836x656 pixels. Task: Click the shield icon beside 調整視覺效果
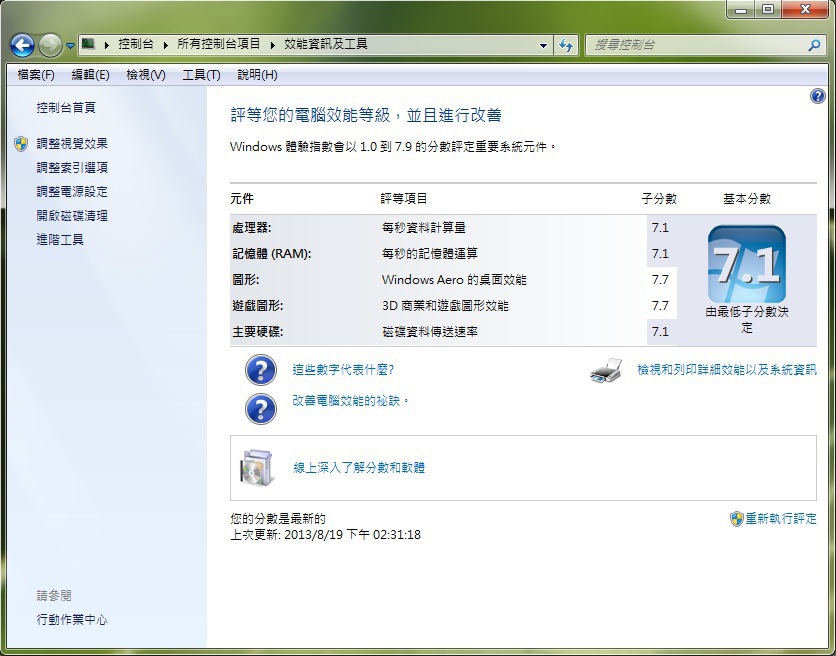(21, 144)
